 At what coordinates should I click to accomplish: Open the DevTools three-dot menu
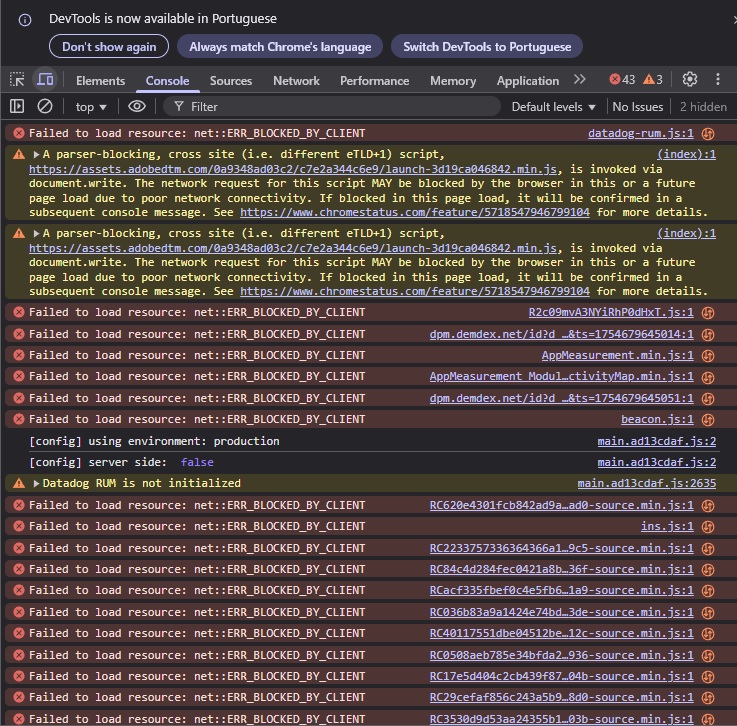(718, 79)
